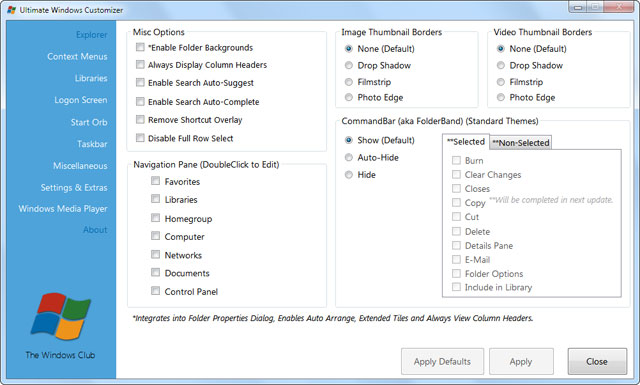This screenshot has width=640, height=385.
Task: Close the window with title bar X
Action: (619, 7)
